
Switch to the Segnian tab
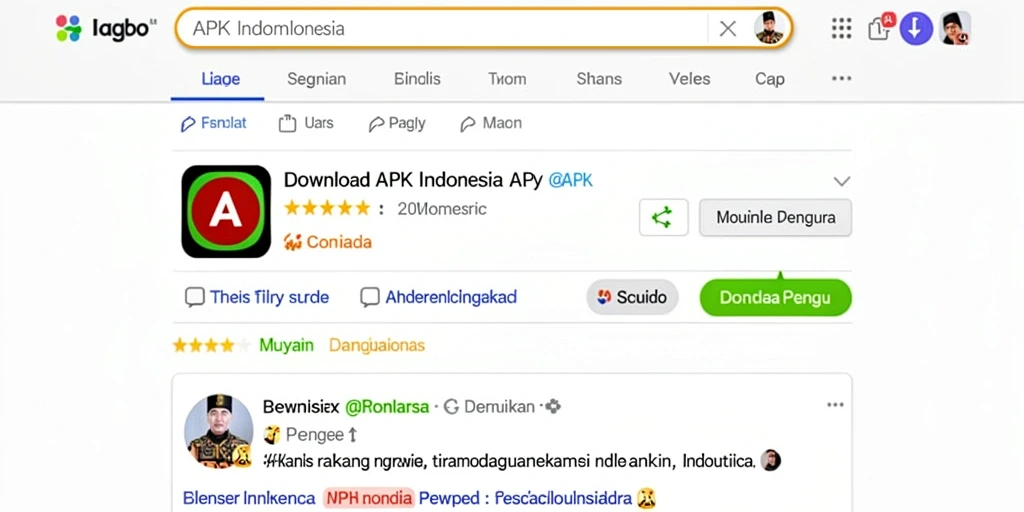(x=317, y=79)
